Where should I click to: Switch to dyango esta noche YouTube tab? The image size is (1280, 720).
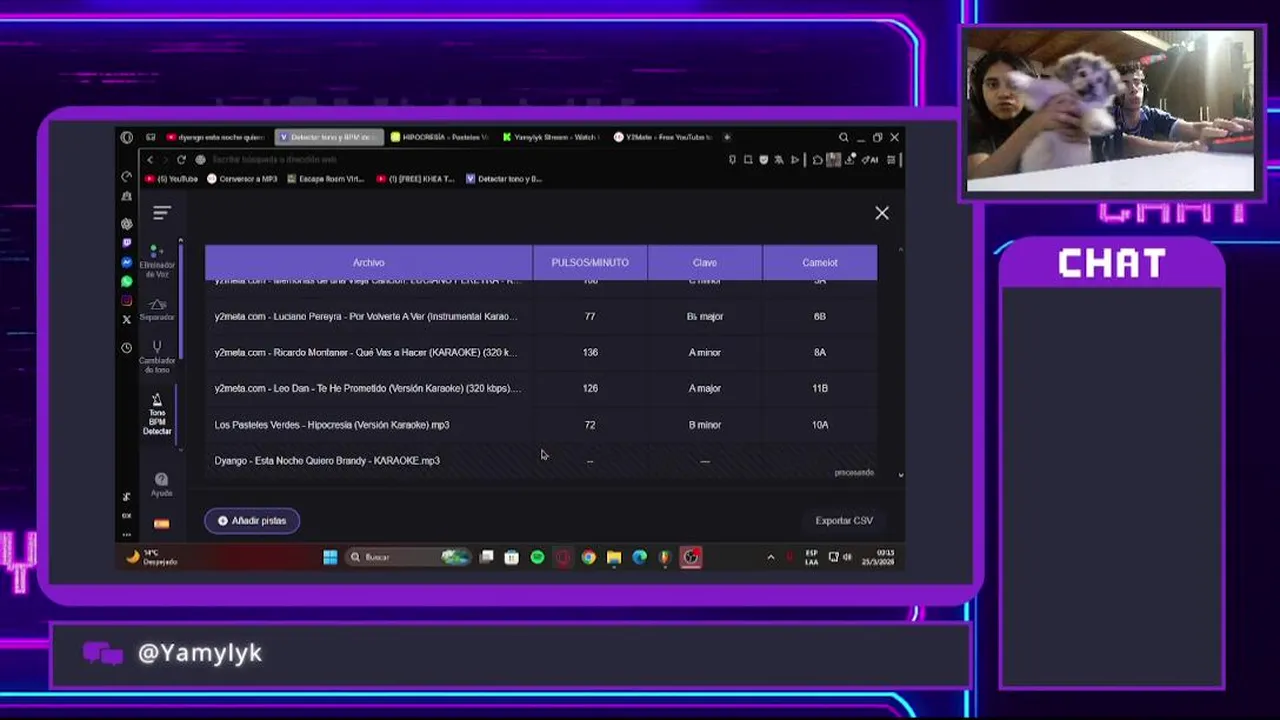click(215, 137)
